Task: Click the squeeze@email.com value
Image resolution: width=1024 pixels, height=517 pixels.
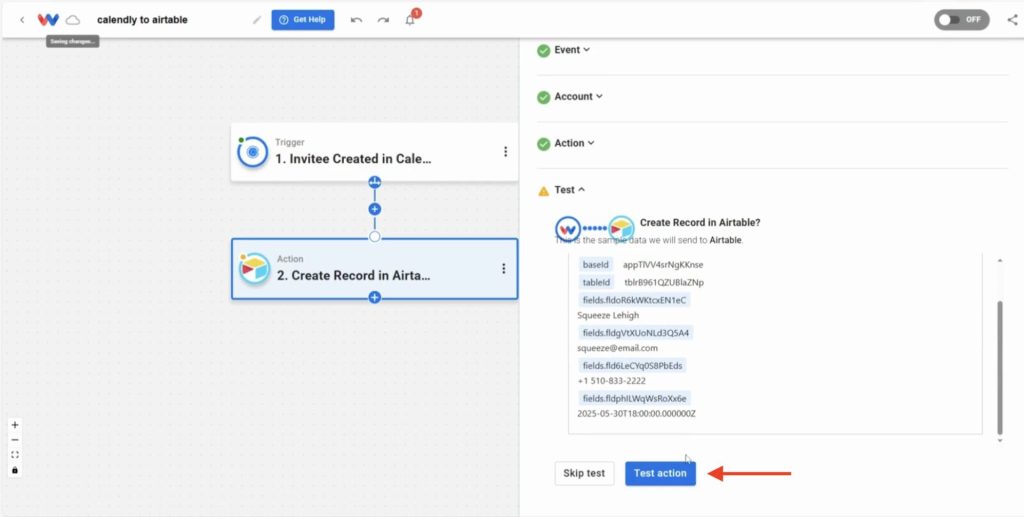Action: [x=617, y=348]
